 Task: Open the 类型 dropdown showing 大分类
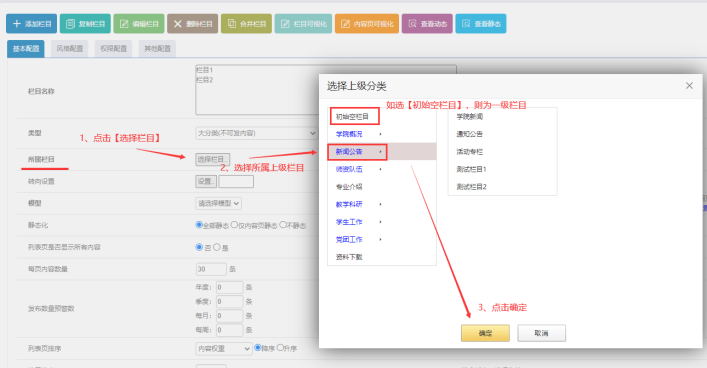tap(256, 133)
